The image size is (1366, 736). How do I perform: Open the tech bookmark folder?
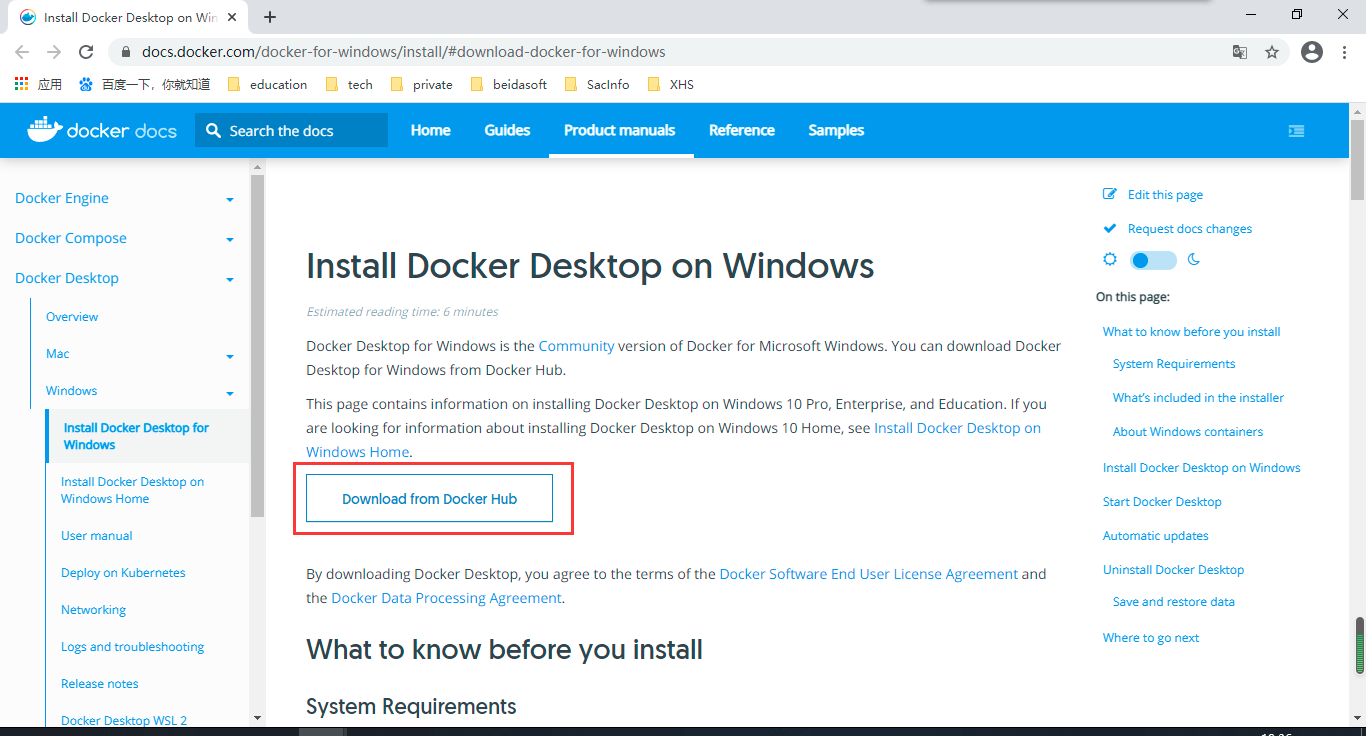coord(349,84)
